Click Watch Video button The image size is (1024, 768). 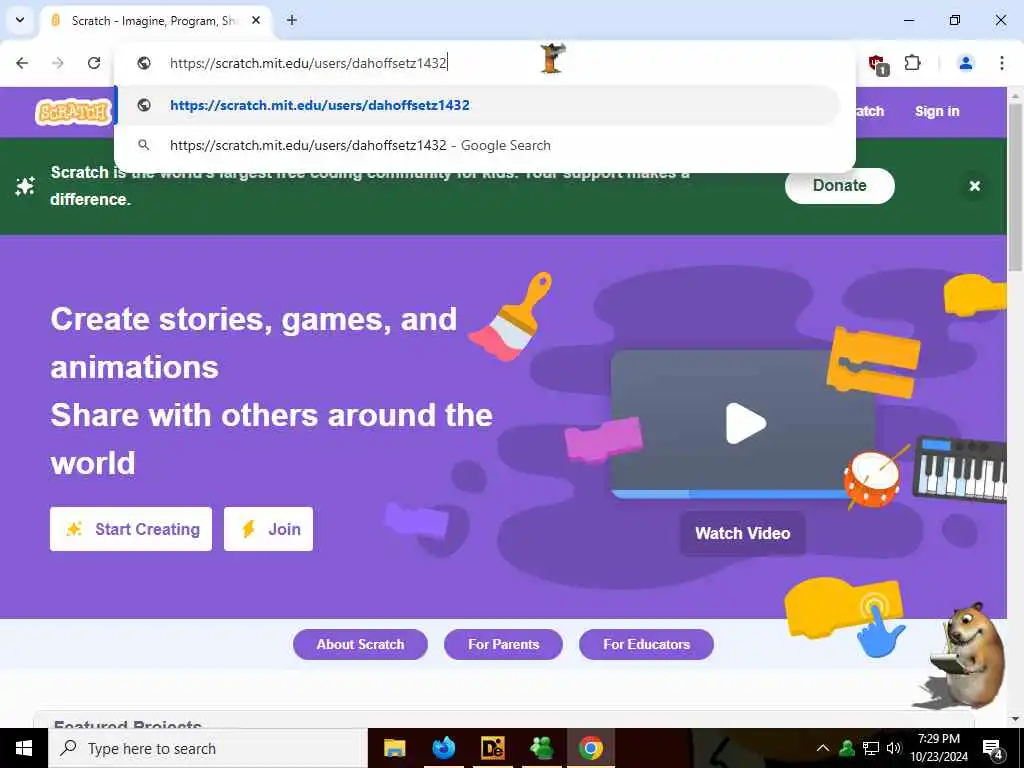[743, 533]
